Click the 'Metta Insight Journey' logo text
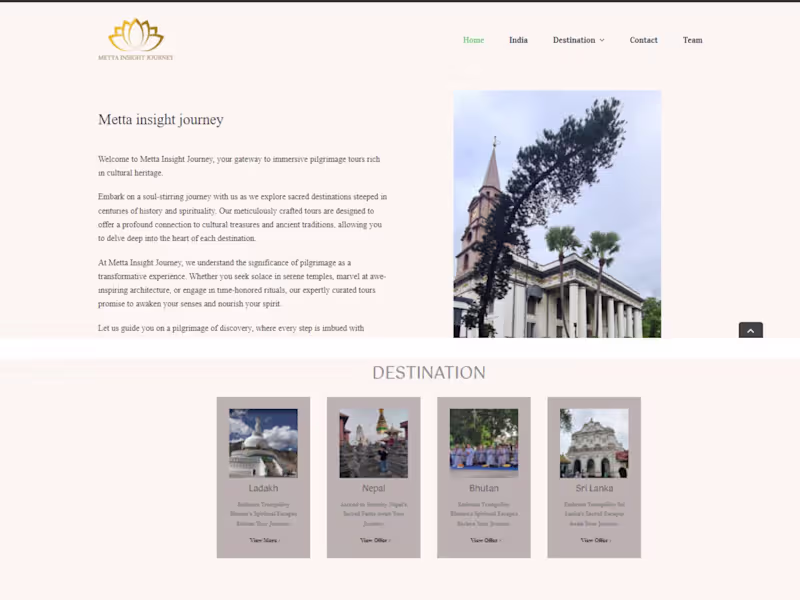This screenshot has height=600, width=800. 136,57
